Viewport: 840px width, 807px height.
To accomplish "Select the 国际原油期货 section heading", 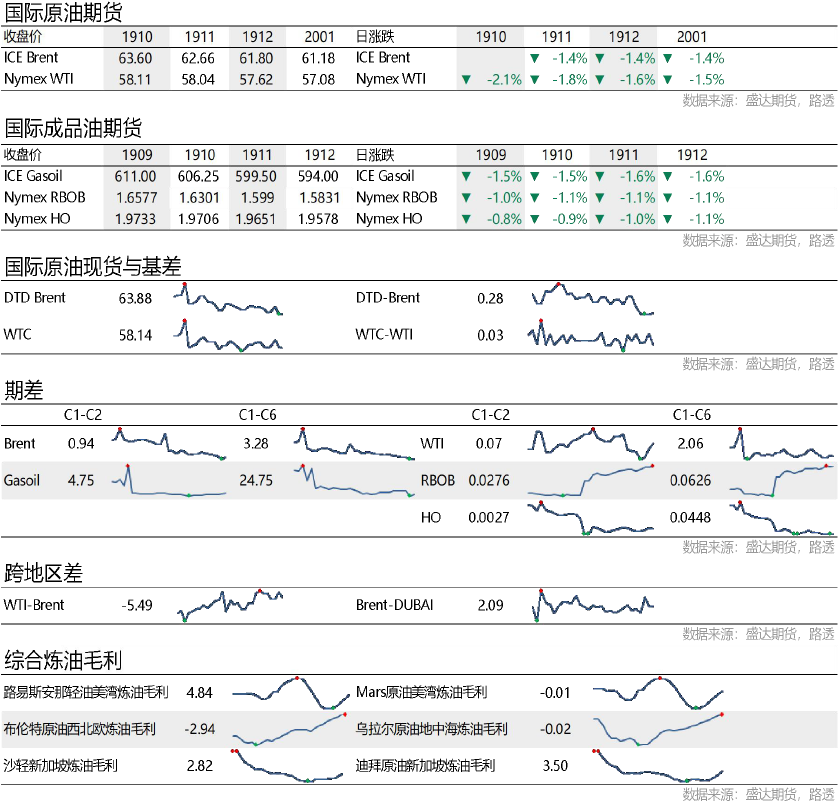I will click(64, 13).
